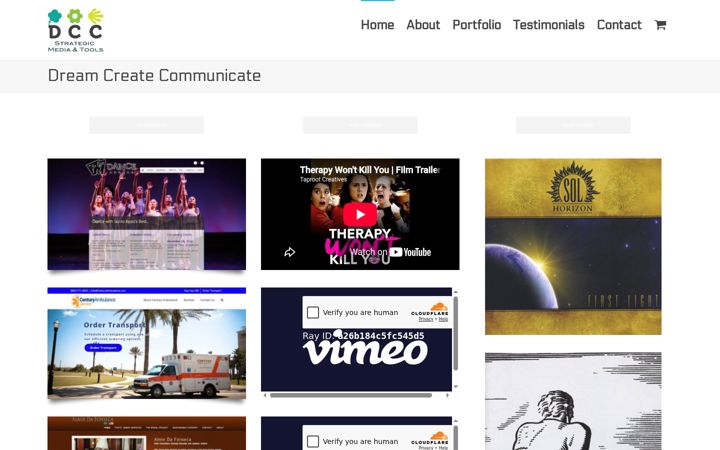Click the Help link in Cloudflare widget
This screenshot has height=450, width=720.
coord(443,319)
